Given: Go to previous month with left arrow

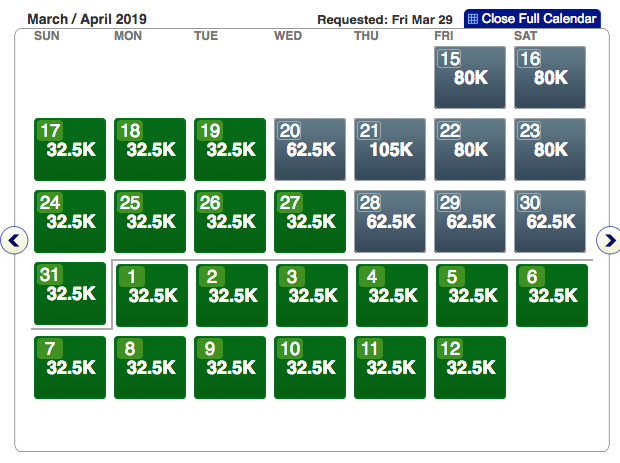Looking at the screenshot, I should click(x=14, y=240).
